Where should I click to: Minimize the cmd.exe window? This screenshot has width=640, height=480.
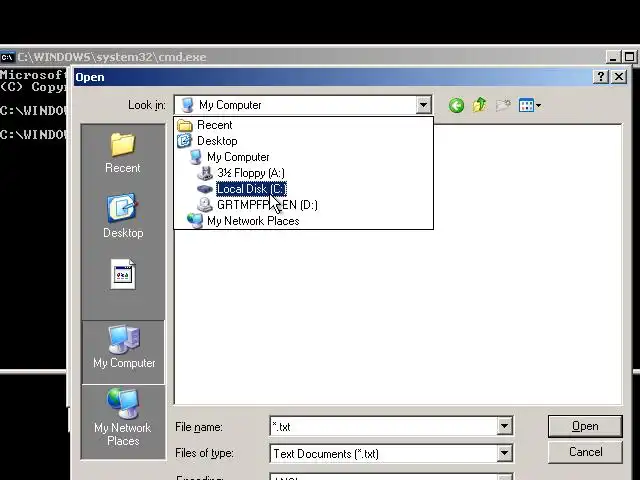613,57
